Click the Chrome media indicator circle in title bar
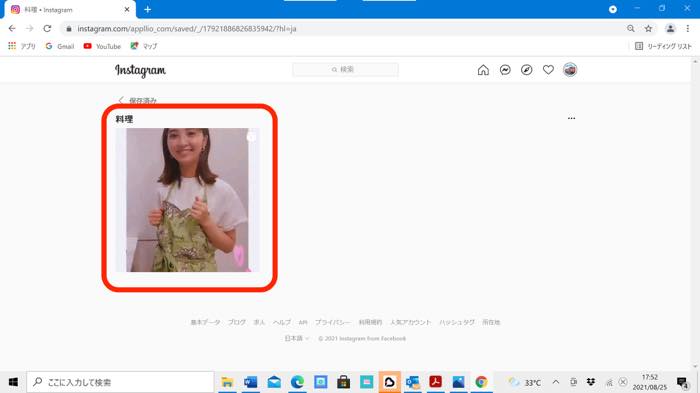 tap(613, 9)
